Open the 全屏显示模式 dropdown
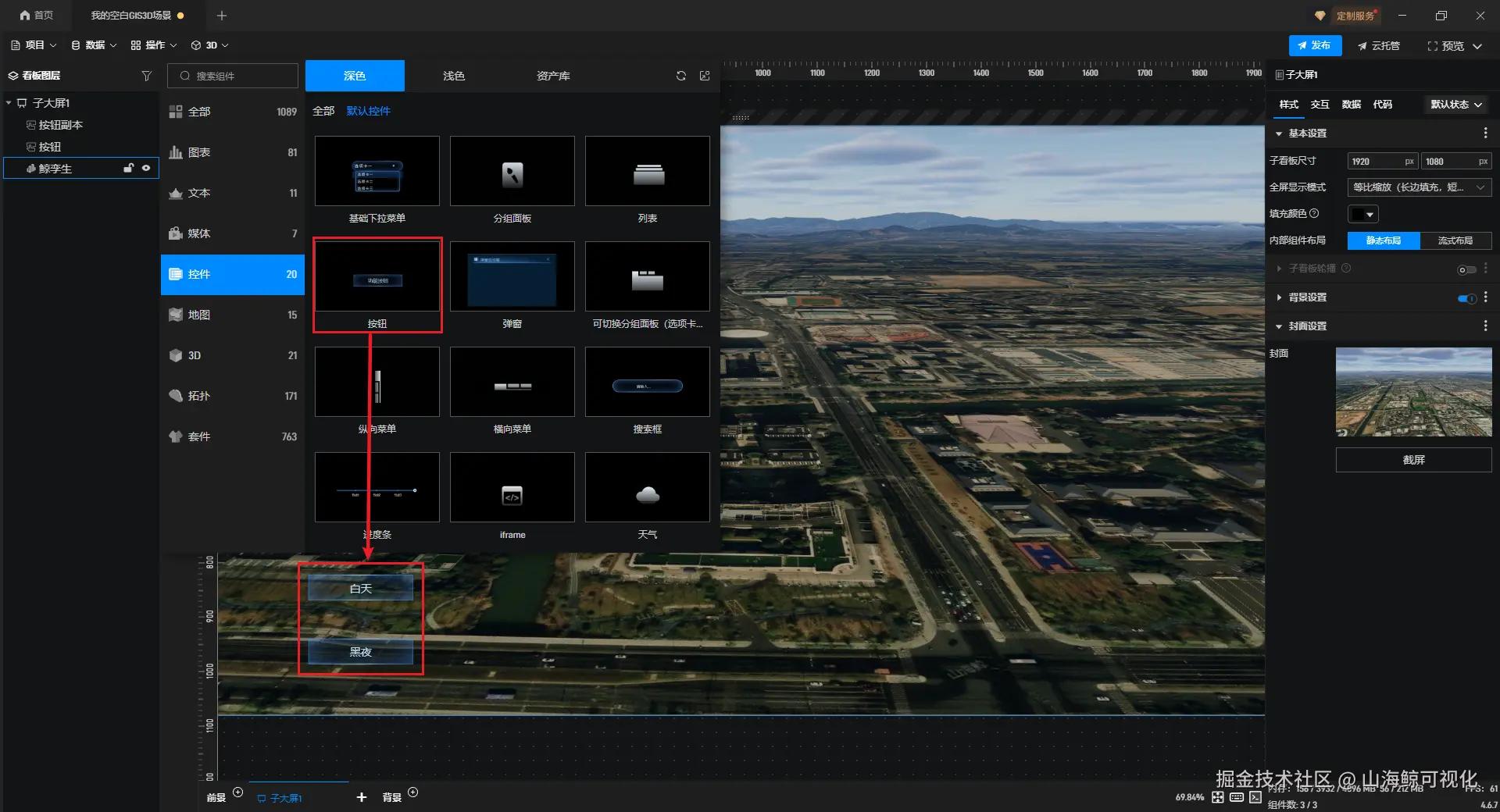This screenshot has height=812, width=1500. (1419, 187)
